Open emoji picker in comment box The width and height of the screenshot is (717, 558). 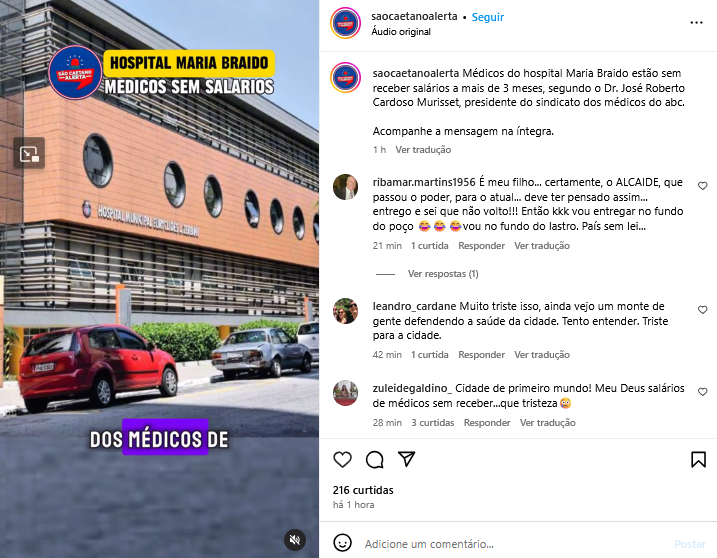point(342,543)
